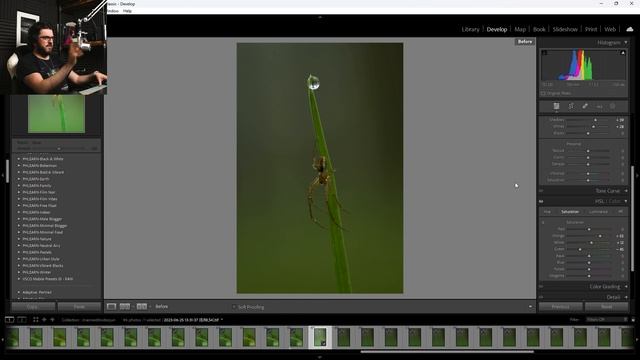This screenshot has width=640, height=360.
Task: Expand the Color Grading panel
Action: click(x=626, y=287)
